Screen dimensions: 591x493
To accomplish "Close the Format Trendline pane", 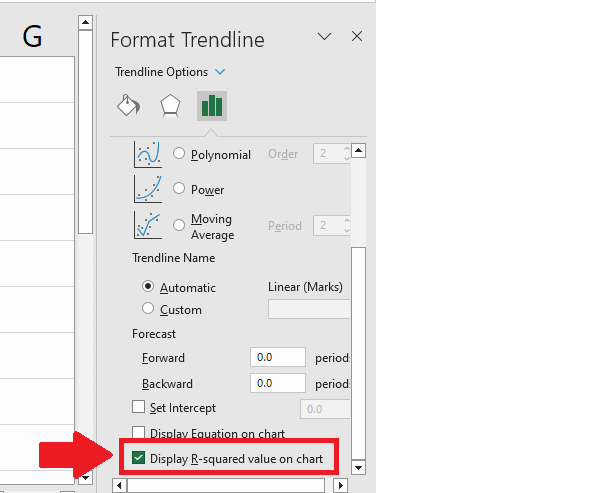I will click(x=357, y=37).
